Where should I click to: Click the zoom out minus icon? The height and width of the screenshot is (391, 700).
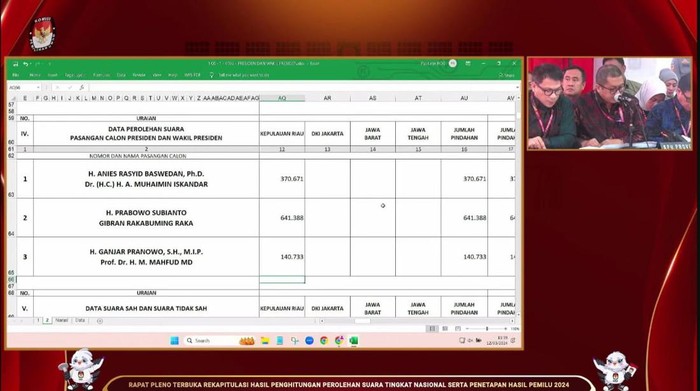pos(467,329)
